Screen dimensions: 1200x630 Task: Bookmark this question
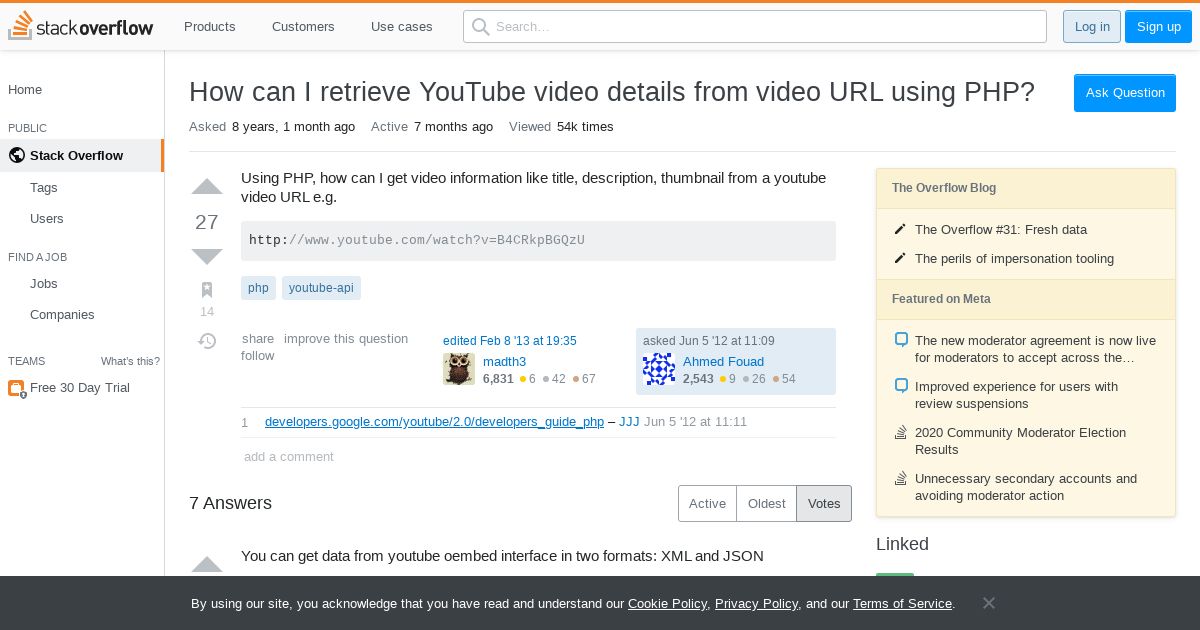tap(207, 290)
